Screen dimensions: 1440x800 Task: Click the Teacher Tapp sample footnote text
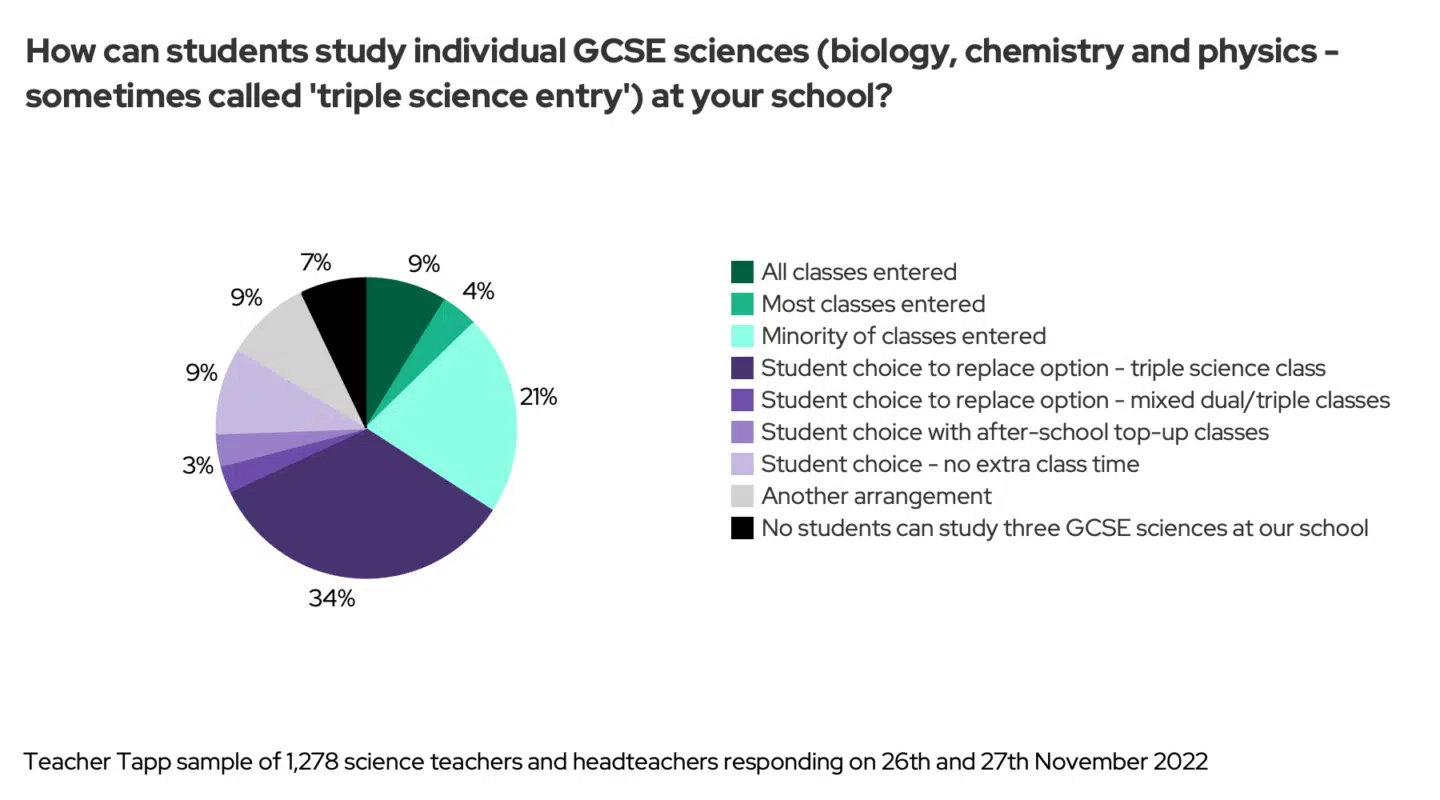(615, 762)
